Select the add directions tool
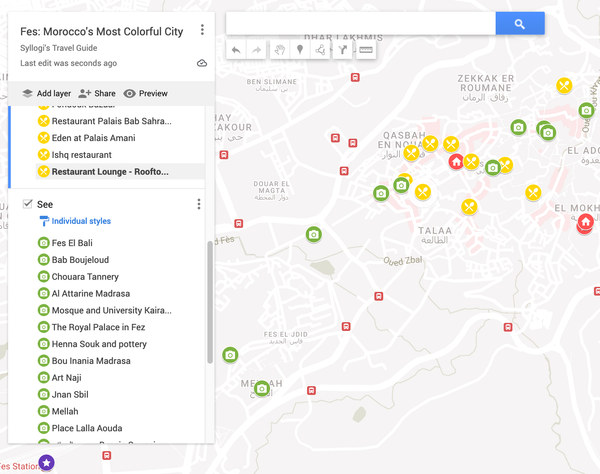 [x=342, y=50]
